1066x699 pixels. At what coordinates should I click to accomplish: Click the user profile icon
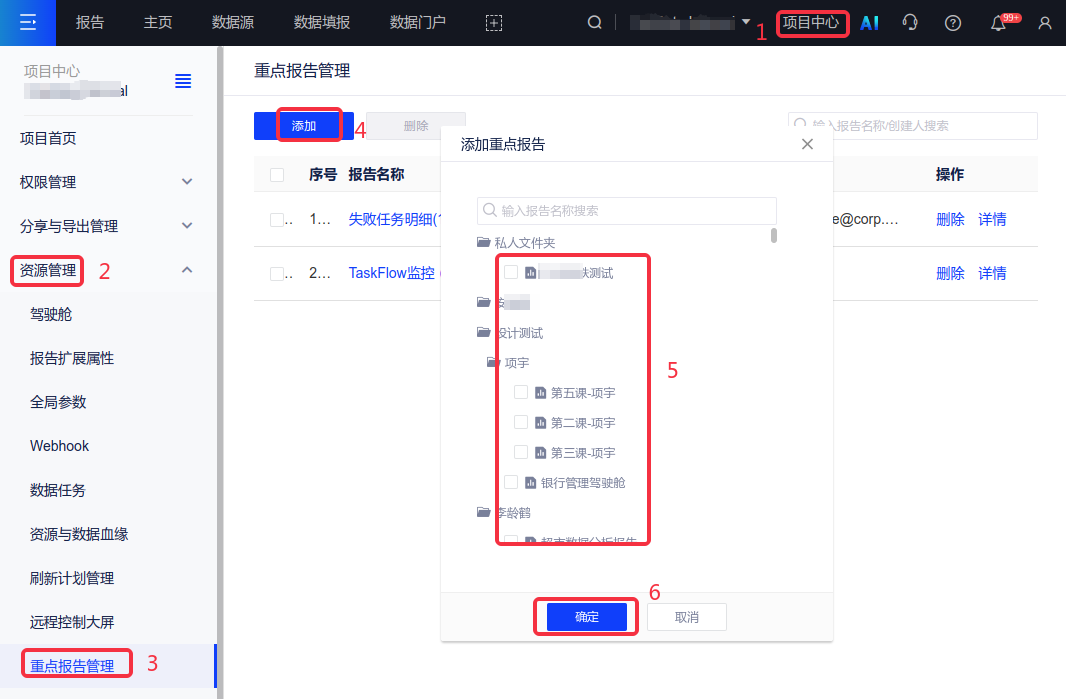[x=1045, y=22]
